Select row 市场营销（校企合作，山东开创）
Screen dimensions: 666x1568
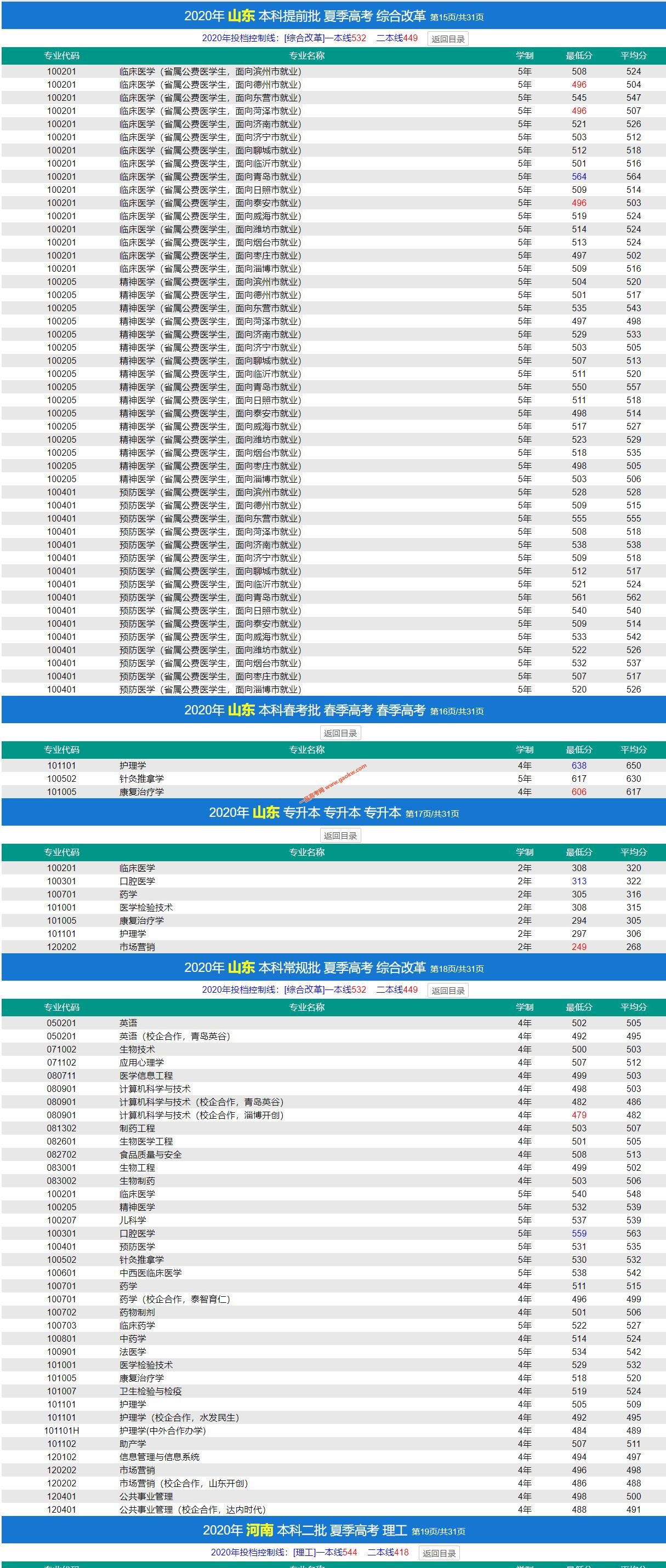(x=334, y=1484)
